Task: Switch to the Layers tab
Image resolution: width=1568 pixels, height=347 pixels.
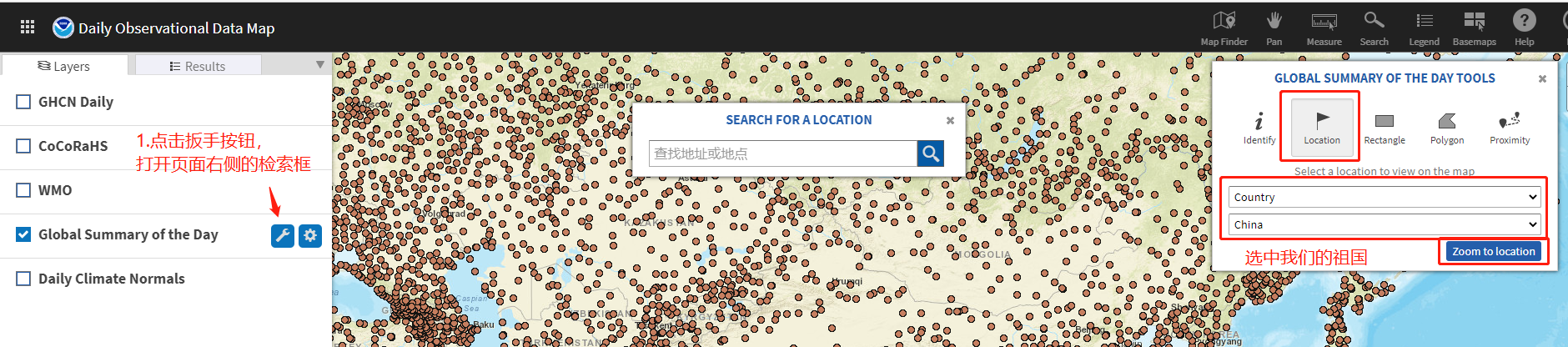Action: (64, 66)
